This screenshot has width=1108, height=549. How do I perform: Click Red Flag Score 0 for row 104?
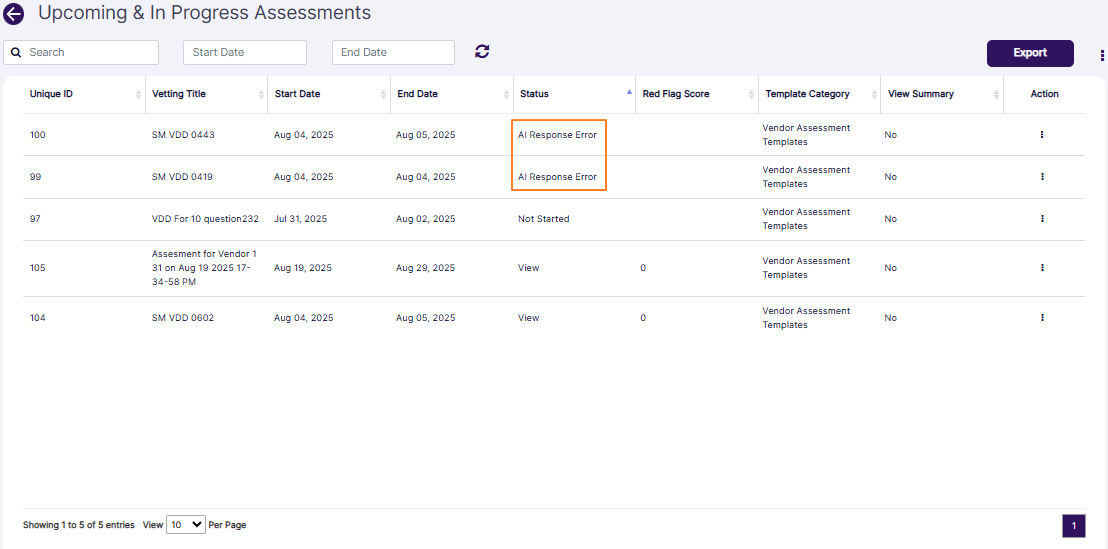(643, 318)
